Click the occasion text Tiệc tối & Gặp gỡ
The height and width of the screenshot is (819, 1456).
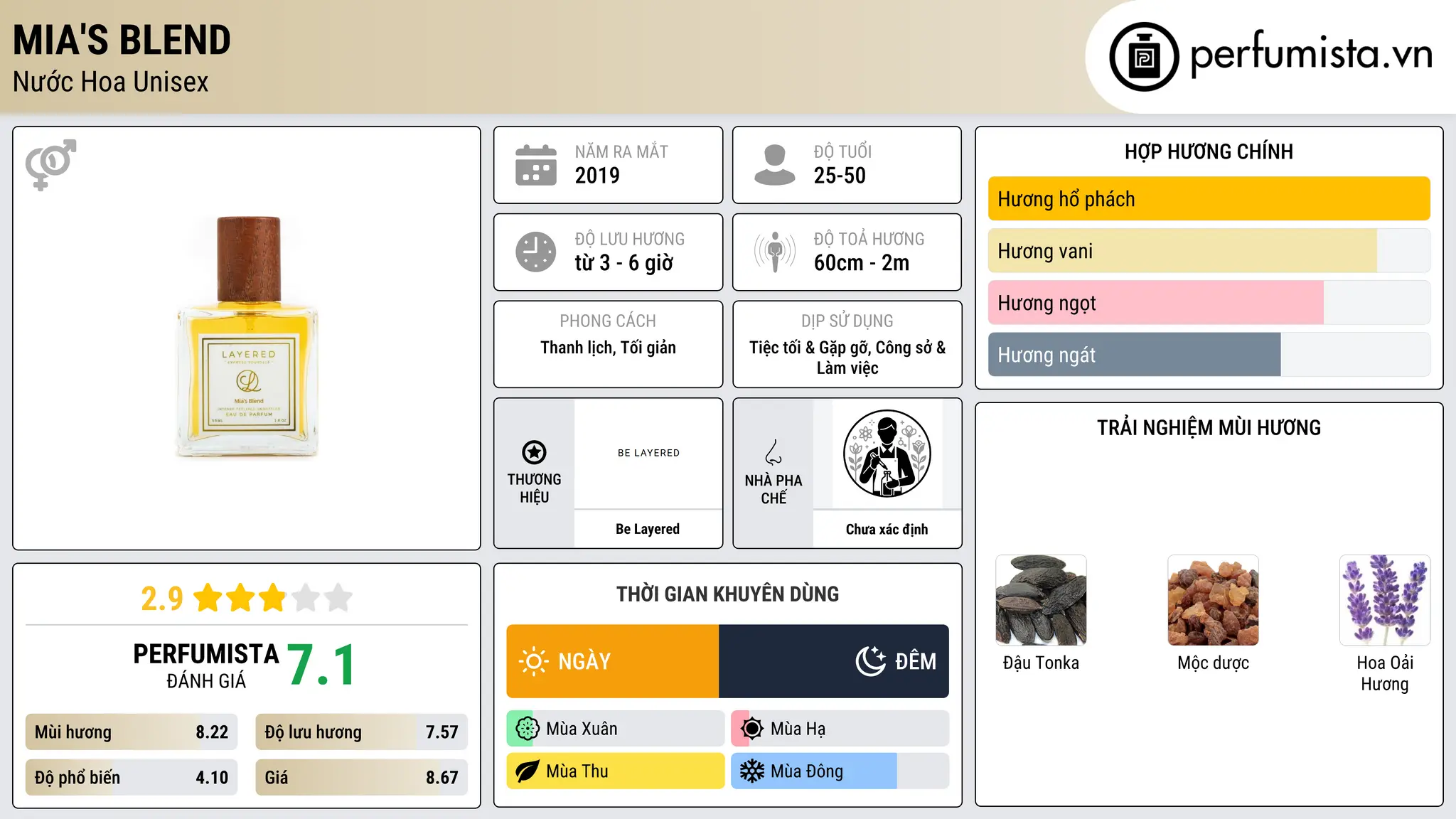point(809,348)
